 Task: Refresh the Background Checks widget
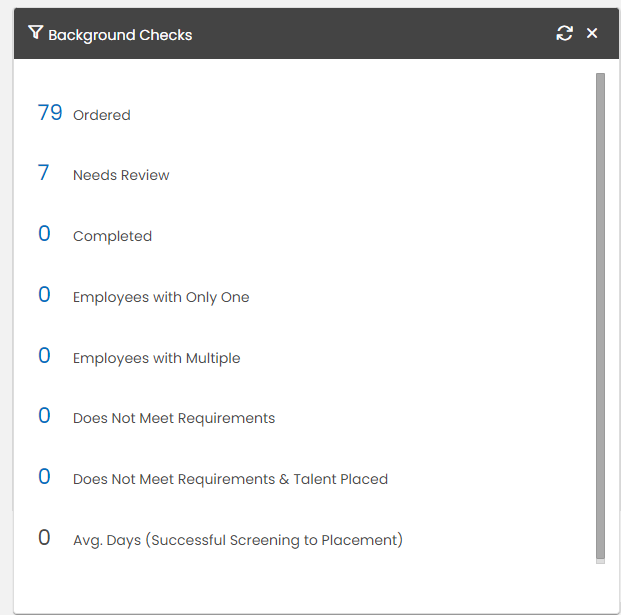(x=564, y=33)
